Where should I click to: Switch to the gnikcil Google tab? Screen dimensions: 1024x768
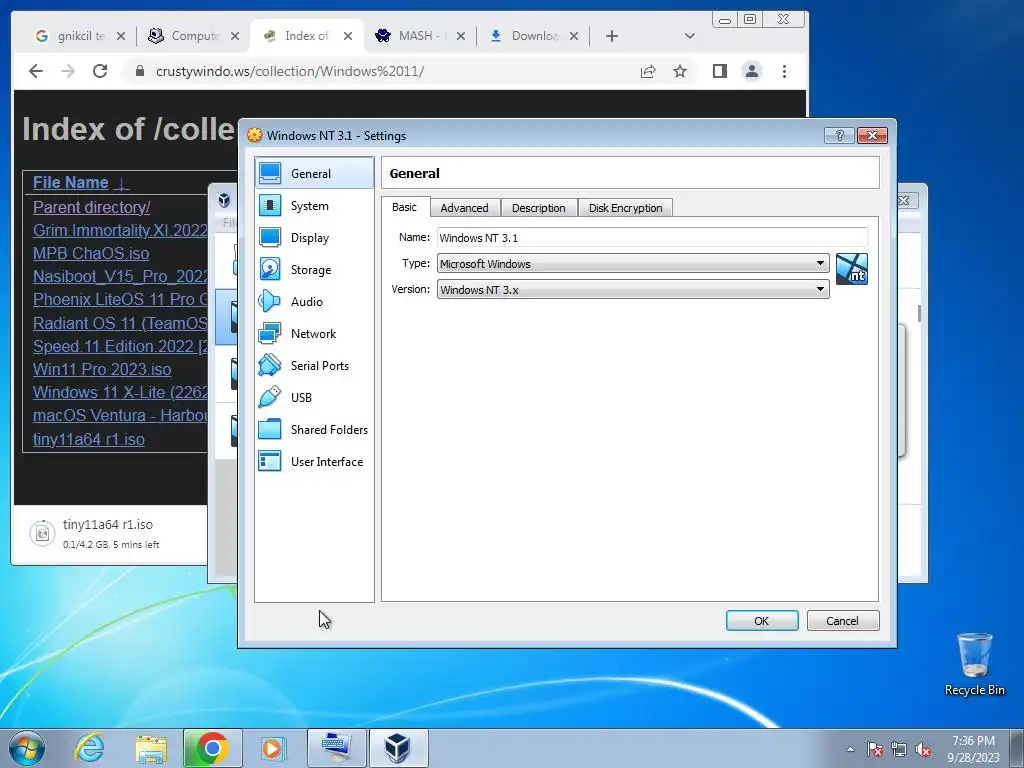pyautogui.click(x=78, y=36)
